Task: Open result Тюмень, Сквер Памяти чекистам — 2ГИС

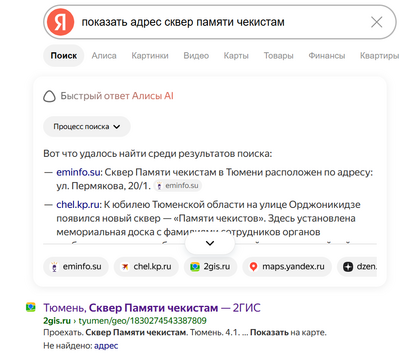Action: [x=152, y=308]
